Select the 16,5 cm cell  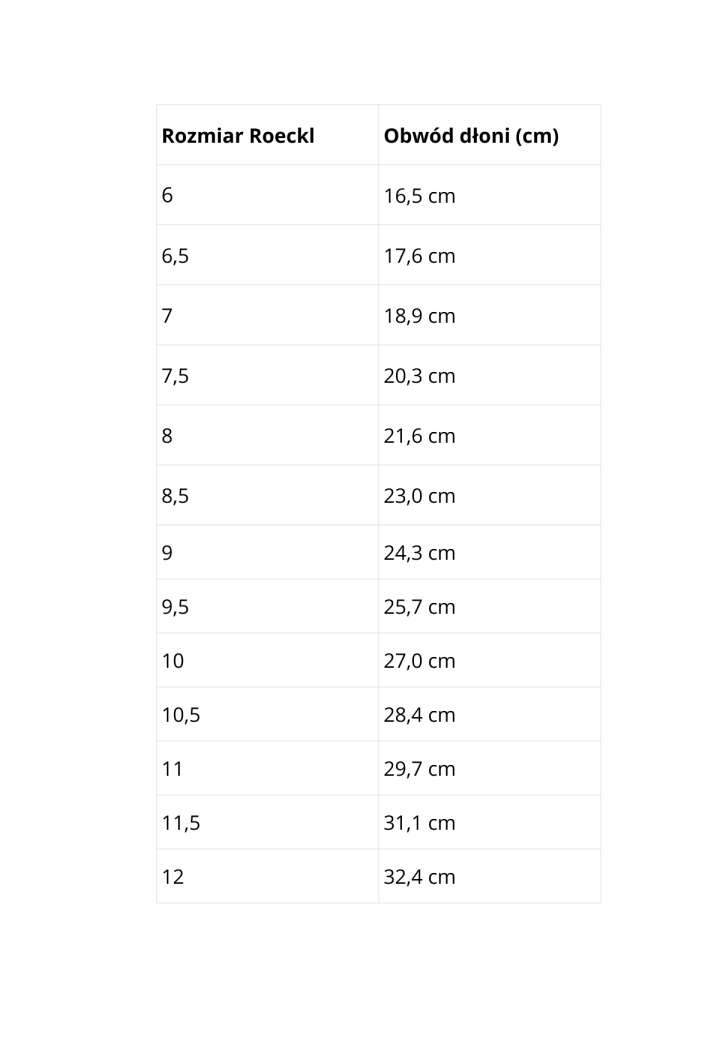pyautogui.click(x=419, y=196)
